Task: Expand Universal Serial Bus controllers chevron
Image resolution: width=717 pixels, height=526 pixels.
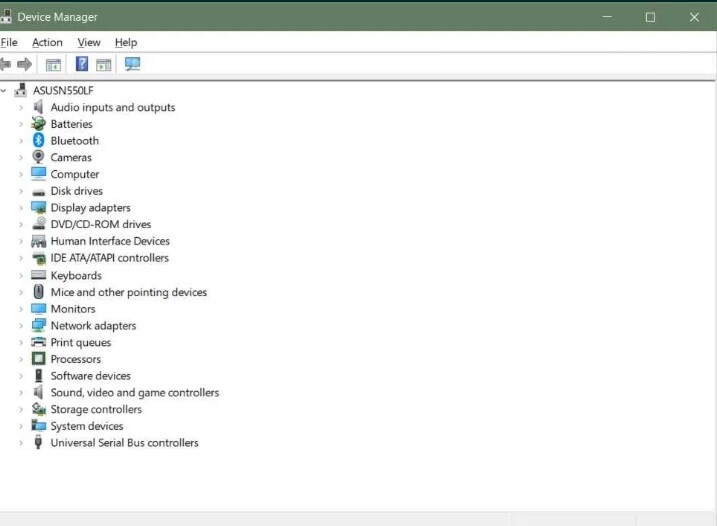Action: pyautogui.click(x=21, y=443)
